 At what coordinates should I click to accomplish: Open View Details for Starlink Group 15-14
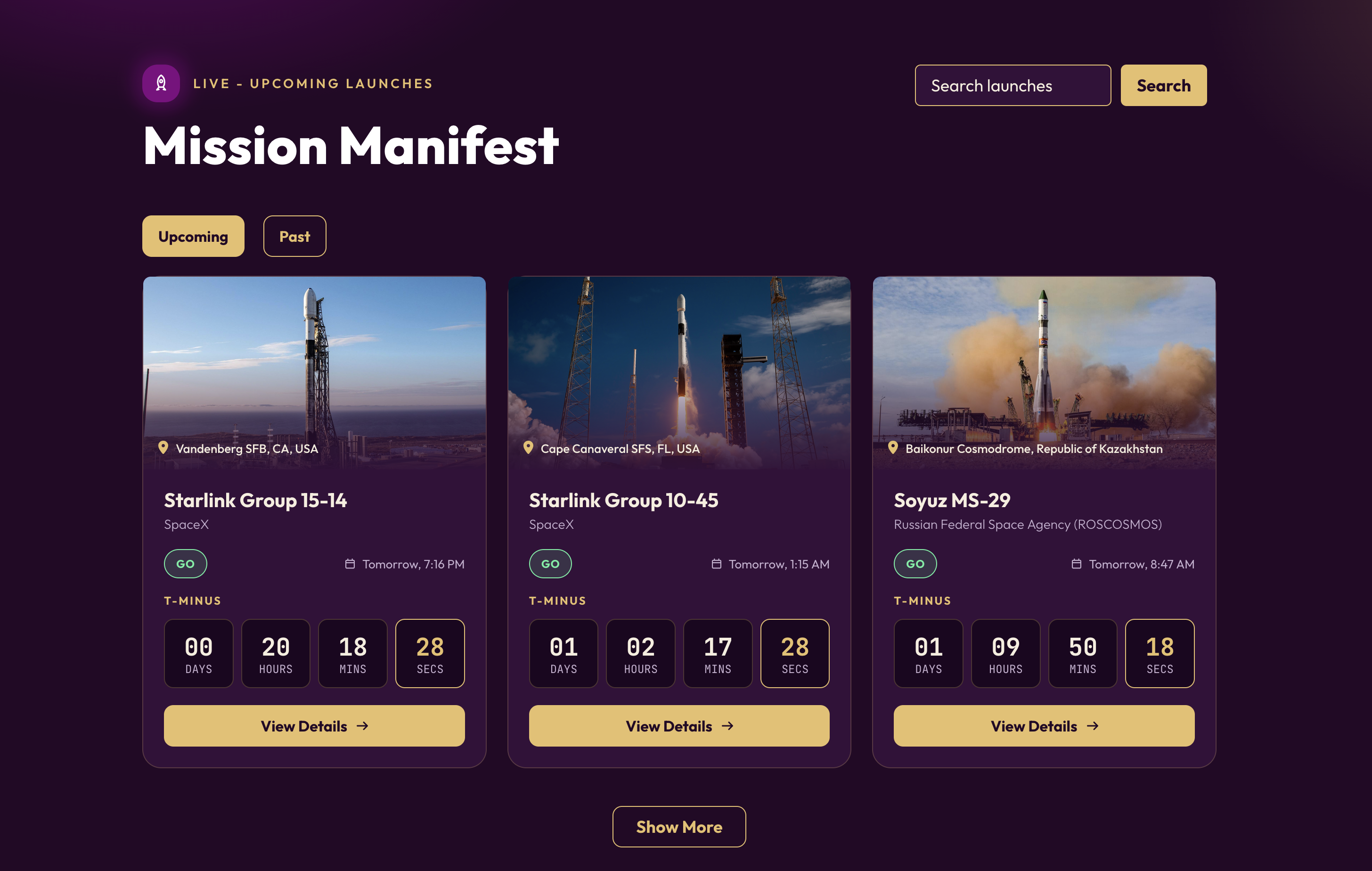(315, 726)
